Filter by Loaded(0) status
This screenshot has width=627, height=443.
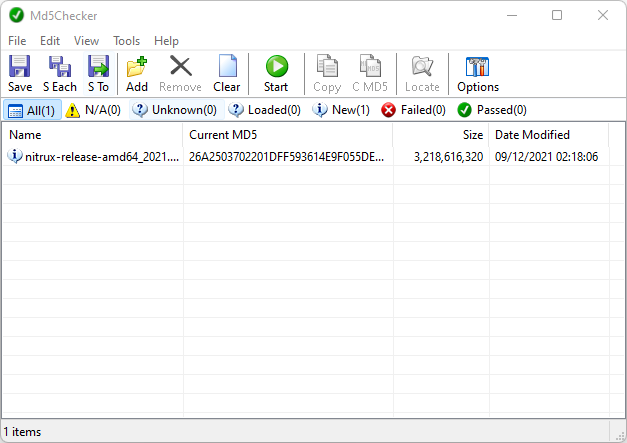pos(265,110)
